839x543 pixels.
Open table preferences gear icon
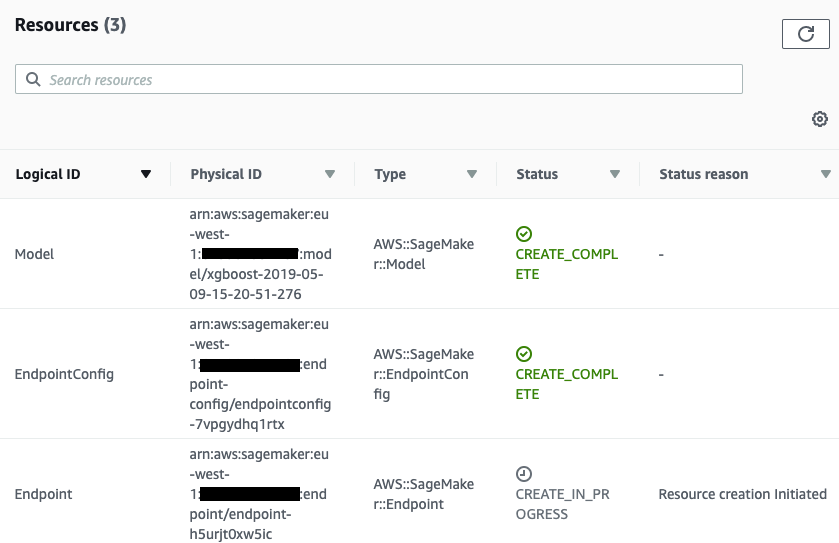tap(819, 119)
